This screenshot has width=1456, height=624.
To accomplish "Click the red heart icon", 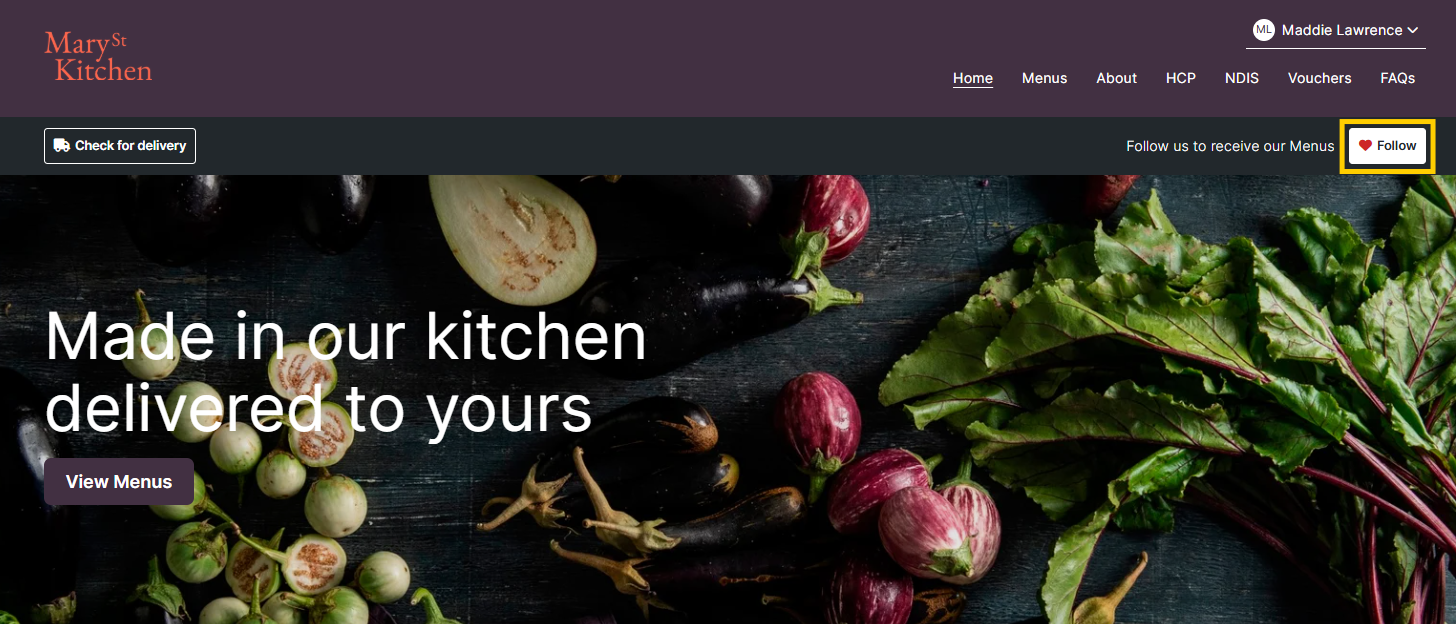I will tap(1365, 146).
